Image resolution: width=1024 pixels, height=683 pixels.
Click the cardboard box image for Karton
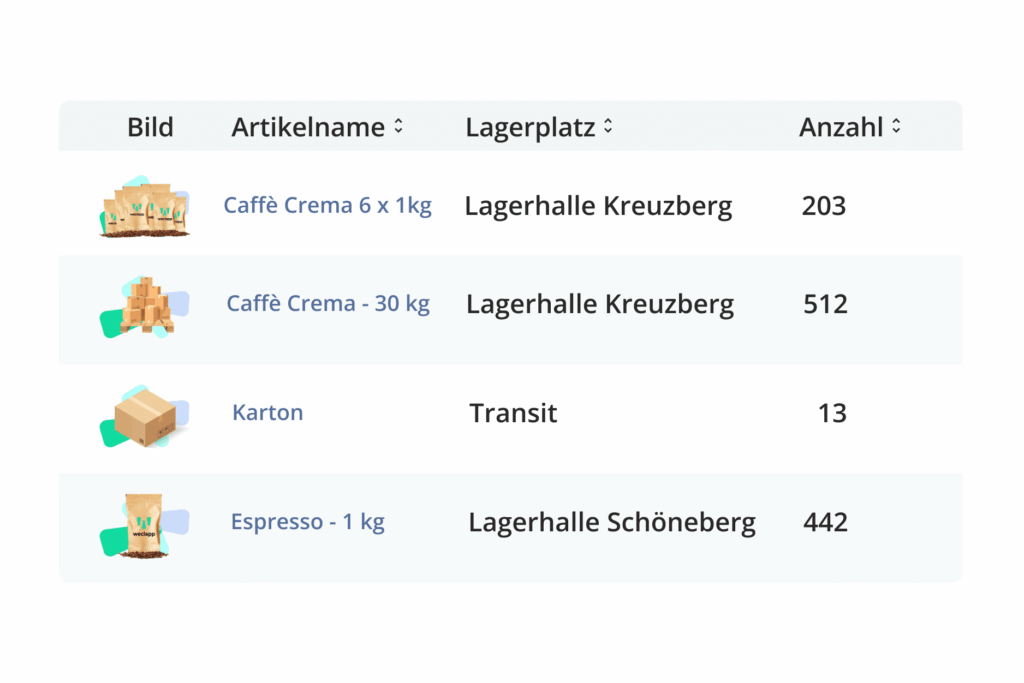144,417
